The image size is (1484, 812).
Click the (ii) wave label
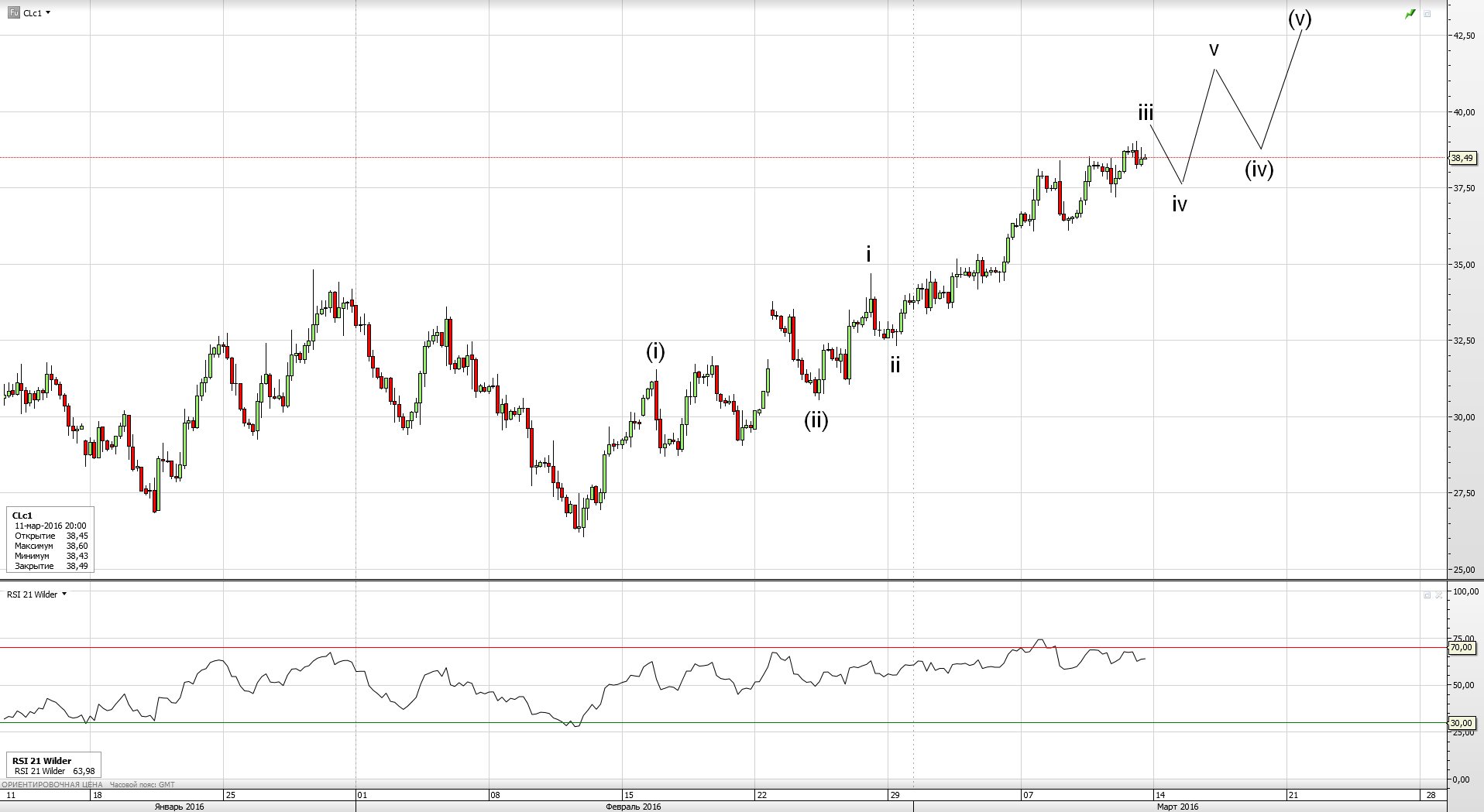816,420
